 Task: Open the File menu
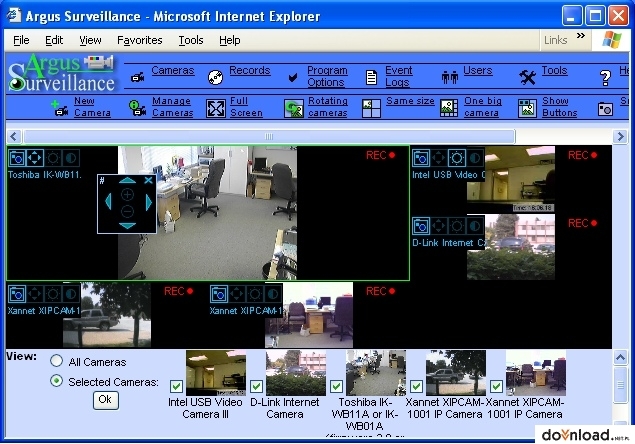[x=21, y=40]
